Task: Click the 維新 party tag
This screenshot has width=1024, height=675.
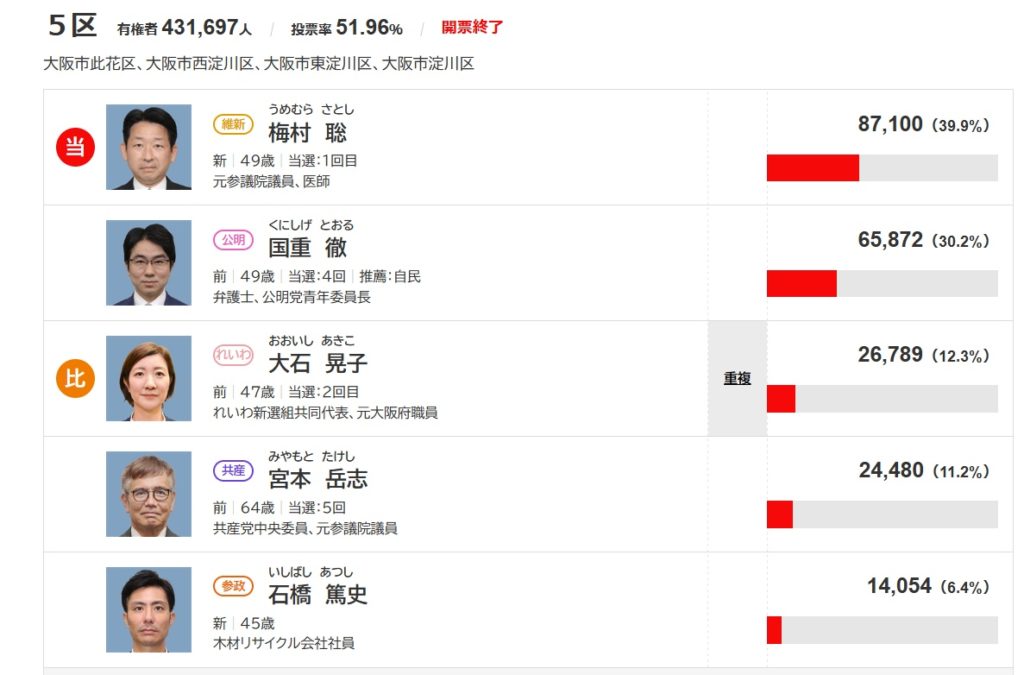Action: coord(234,124)
